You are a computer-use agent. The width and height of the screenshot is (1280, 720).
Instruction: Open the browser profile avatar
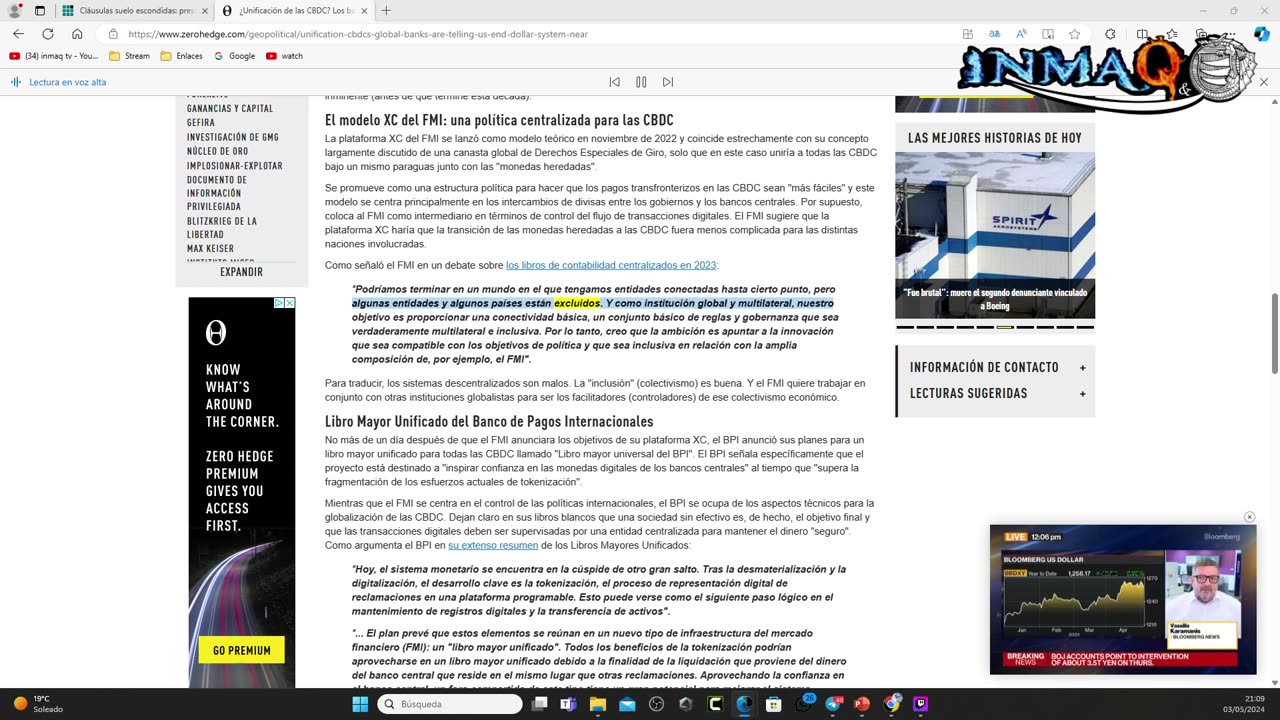click(15, 11)
